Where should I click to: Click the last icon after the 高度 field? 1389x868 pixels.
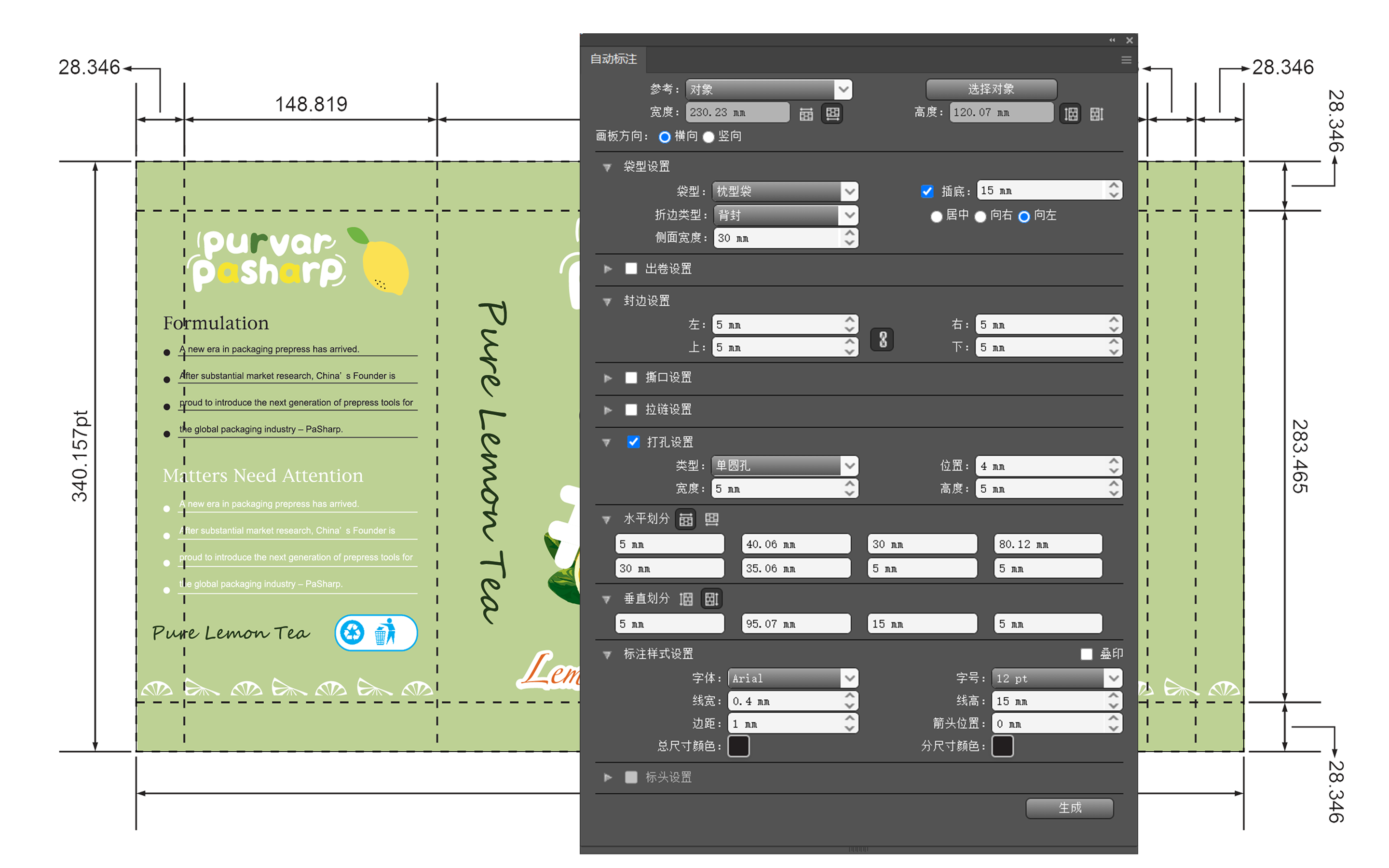pos(1097,114)
